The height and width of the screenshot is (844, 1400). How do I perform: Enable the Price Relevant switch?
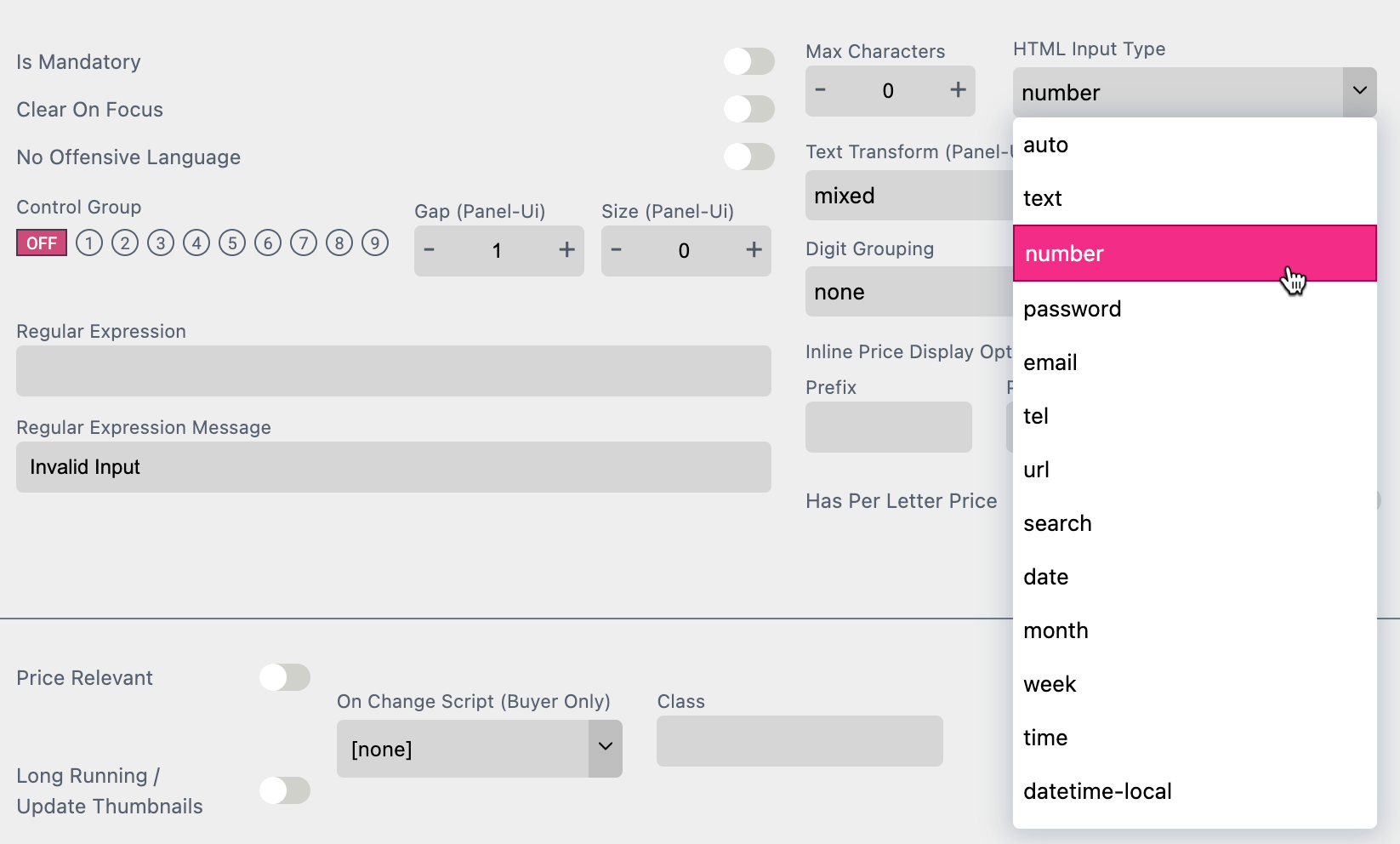(285, 677)
